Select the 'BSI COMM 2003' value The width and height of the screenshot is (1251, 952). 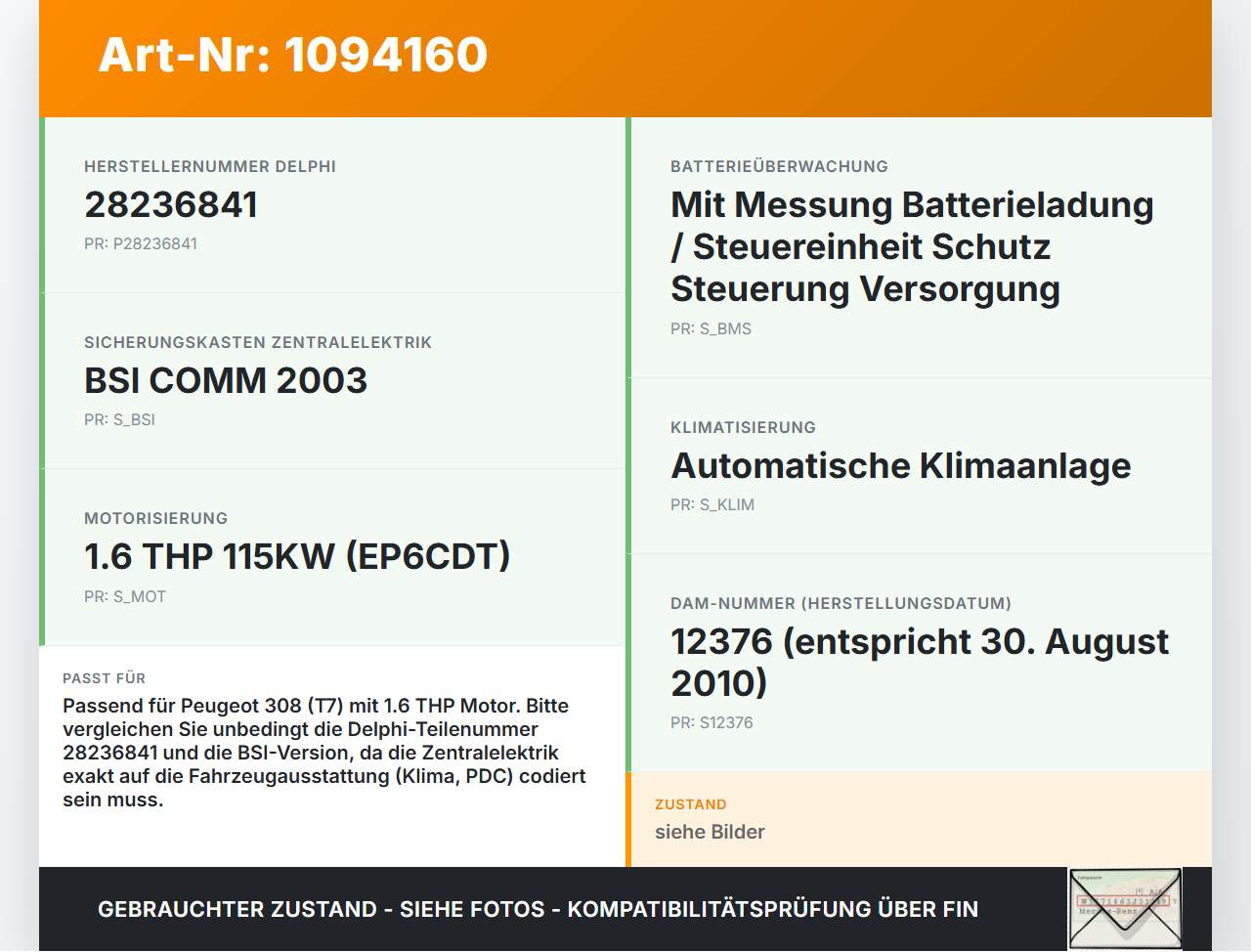226,380
